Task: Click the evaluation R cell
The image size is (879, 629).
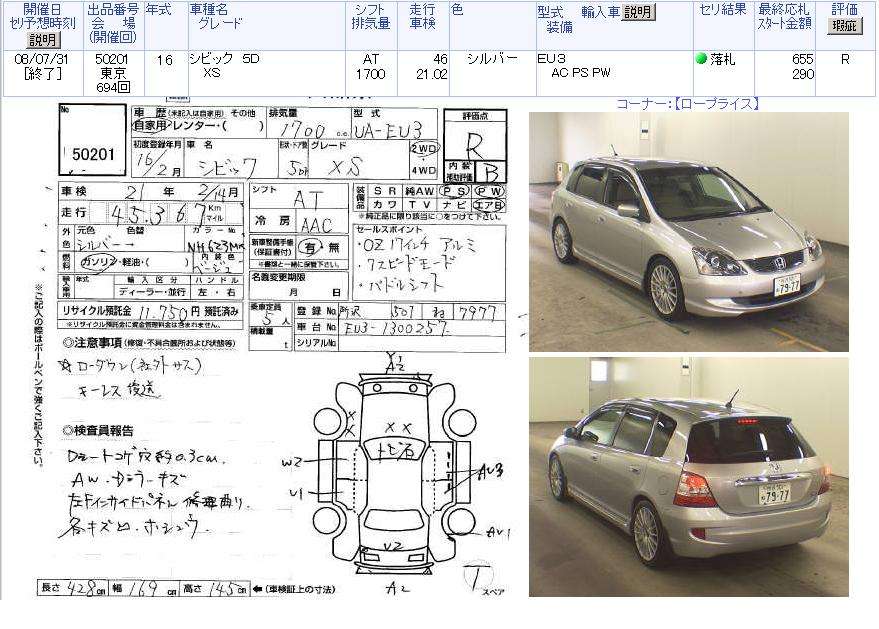Action: click(x=845, y=59)
